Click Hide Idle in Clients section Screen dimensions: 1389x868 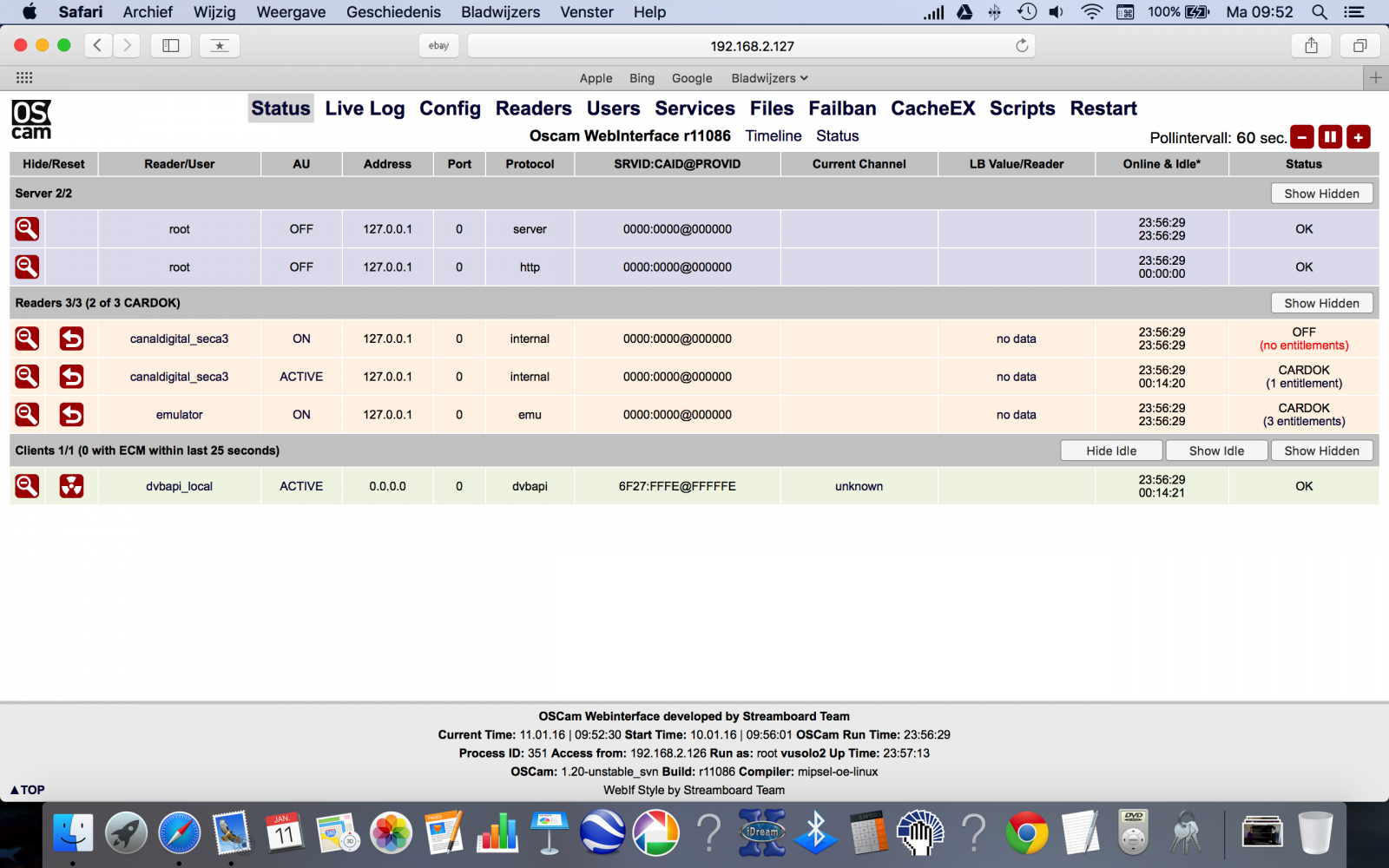1111,450
